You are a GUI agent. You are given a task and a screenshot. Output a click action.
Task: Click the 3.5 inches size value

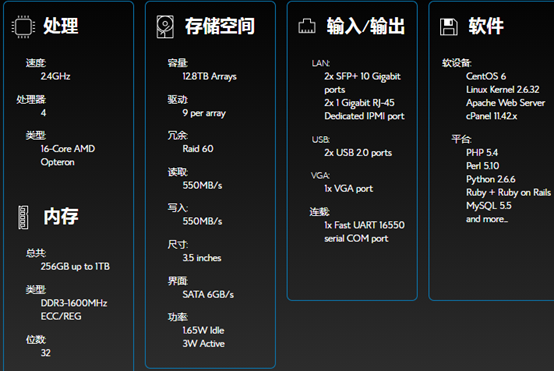pos(202,258)
